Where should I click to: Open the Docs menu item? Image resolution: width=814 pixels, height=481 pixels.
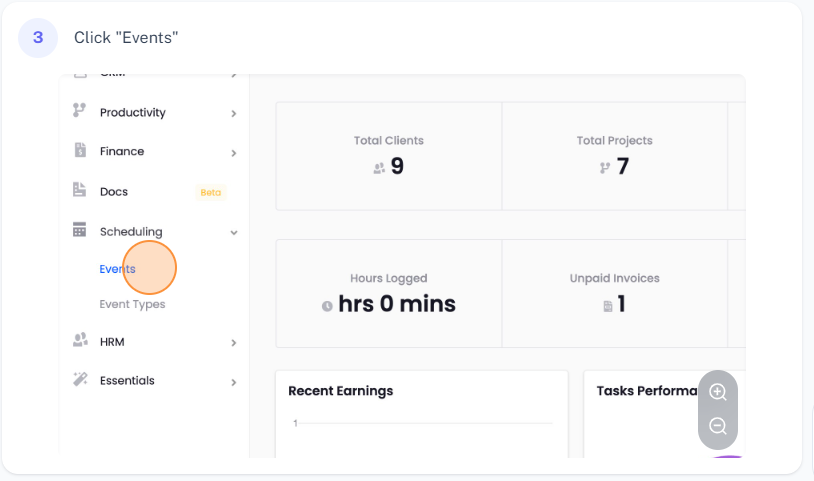114,191
